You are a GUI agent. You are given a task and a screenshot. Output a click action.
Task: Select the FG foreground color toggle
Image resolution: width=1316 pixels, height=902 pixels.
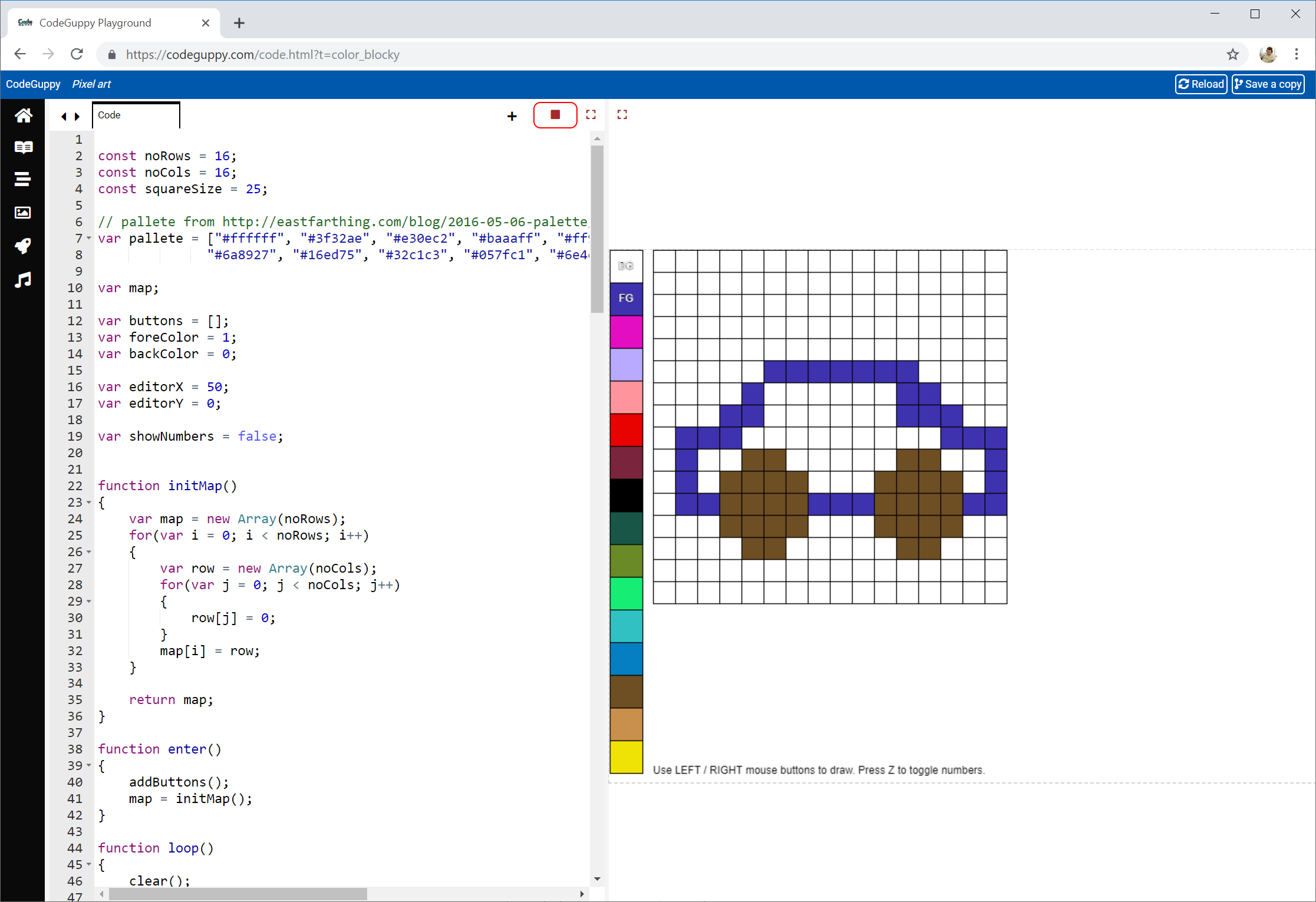[x=626, y=298]
